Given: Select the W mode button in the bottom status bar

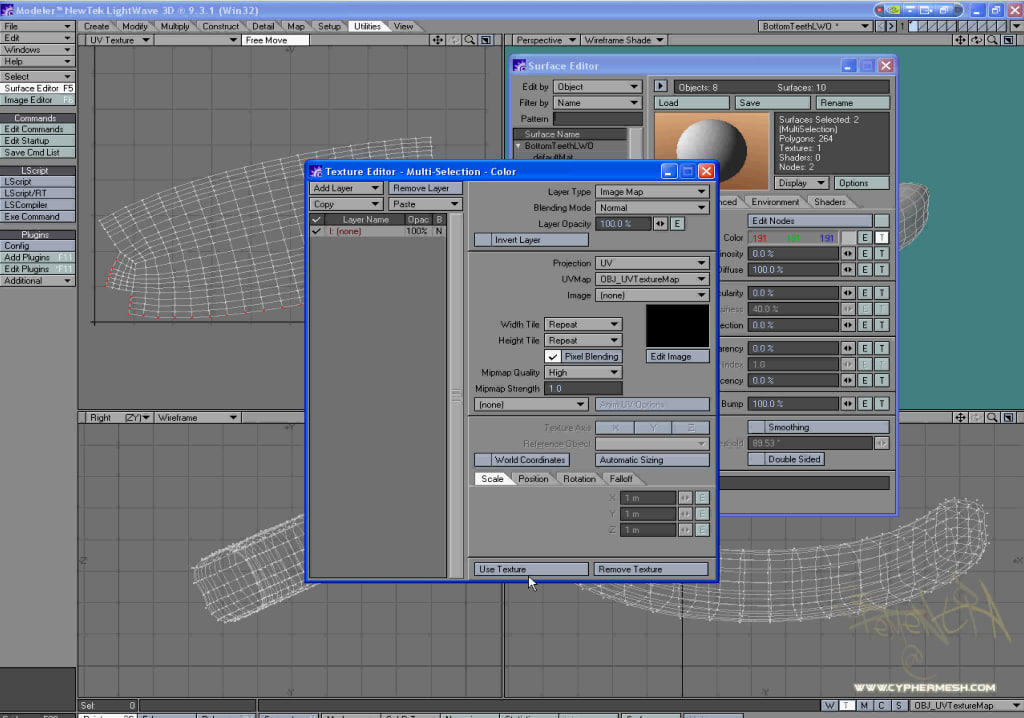Looking at the screenshot, I should click(x=829, y=705).
